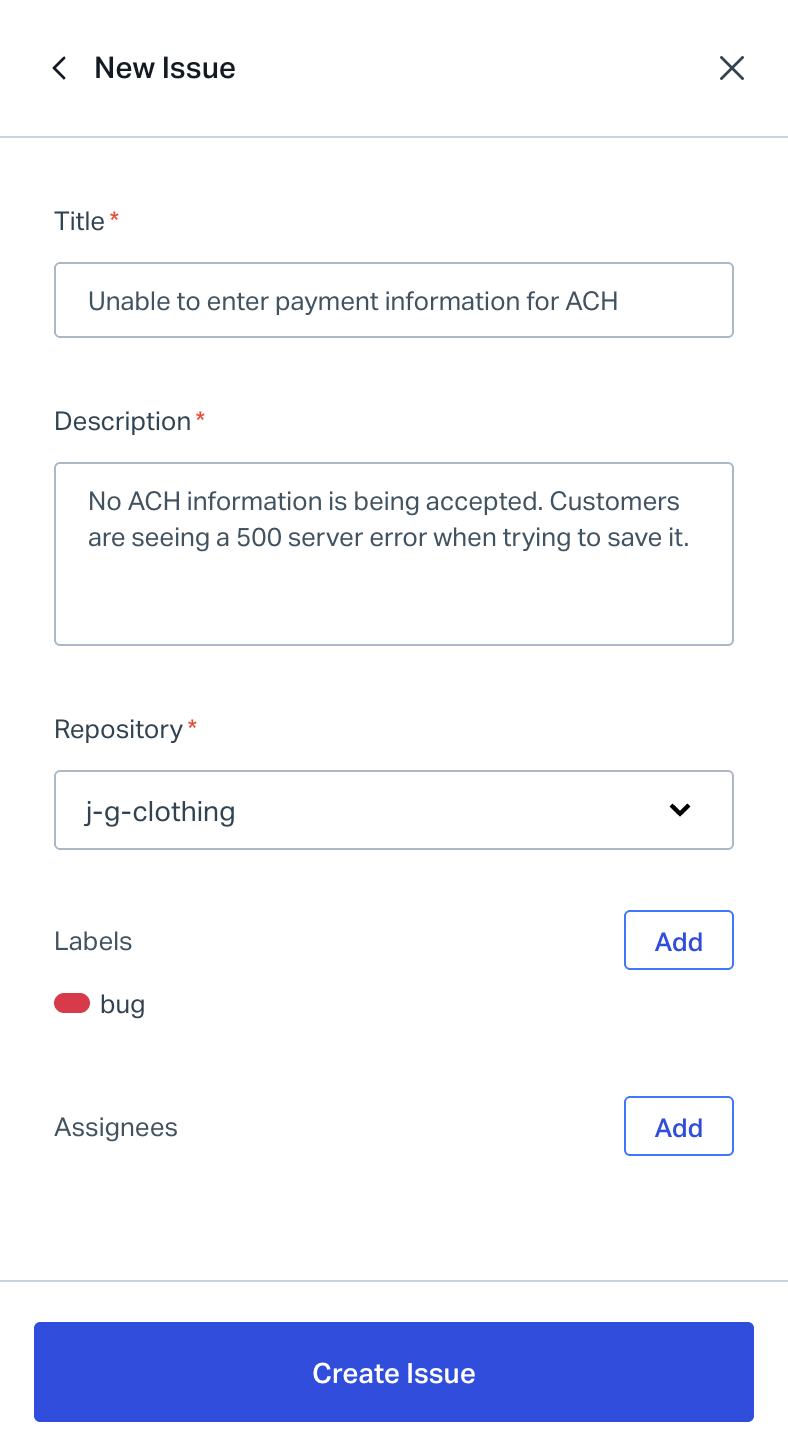Submit the form with Create Issue
Viewport: 788px width, 1452px height.
(x=393, y=1372)
